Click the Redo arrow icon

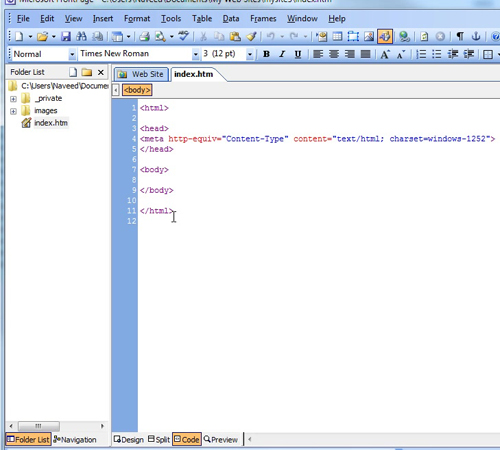pyautogui.click(x=294, y=36)
